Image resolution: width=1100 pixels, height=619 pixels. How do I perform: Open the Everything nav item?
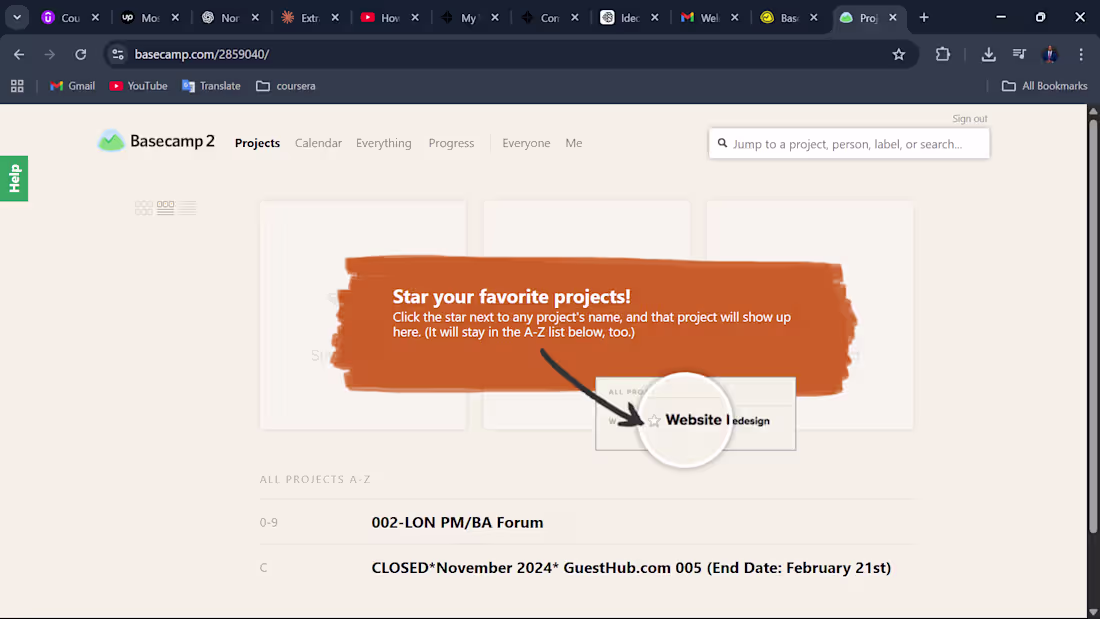384,143
